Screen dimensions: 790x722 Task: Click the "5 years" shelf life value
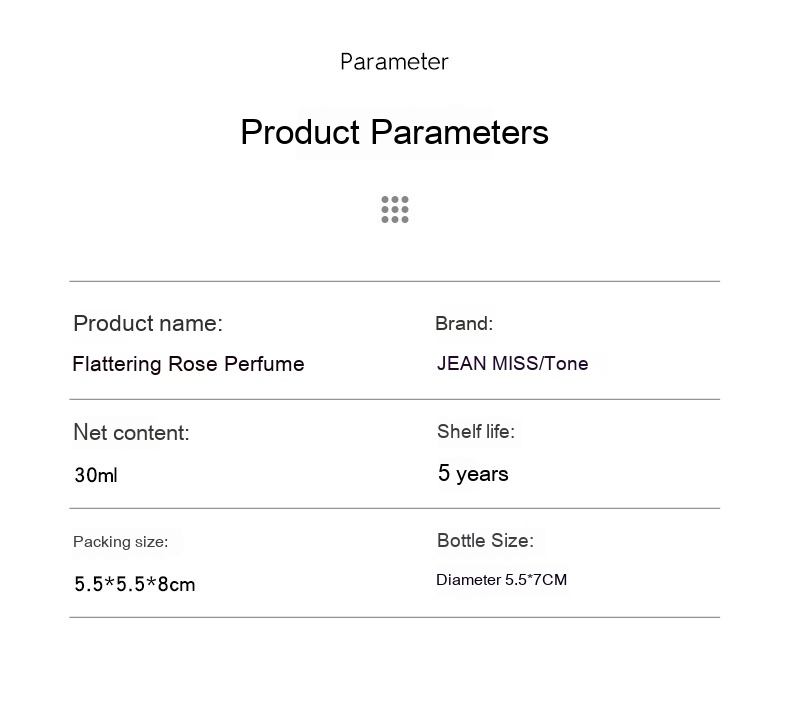click(473, 474)
